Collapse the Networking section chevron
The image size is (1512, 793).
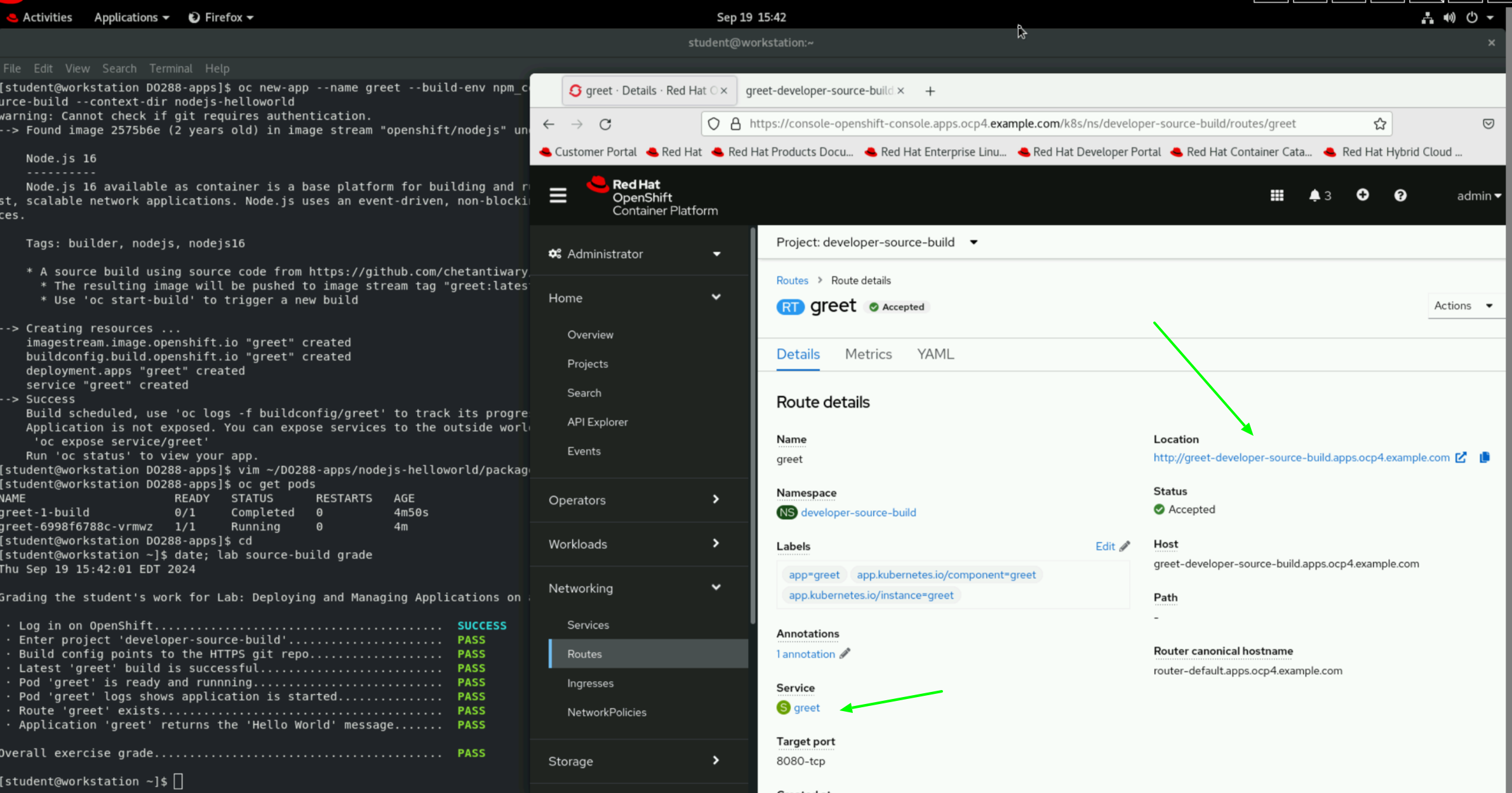click(x=716, y=588)
